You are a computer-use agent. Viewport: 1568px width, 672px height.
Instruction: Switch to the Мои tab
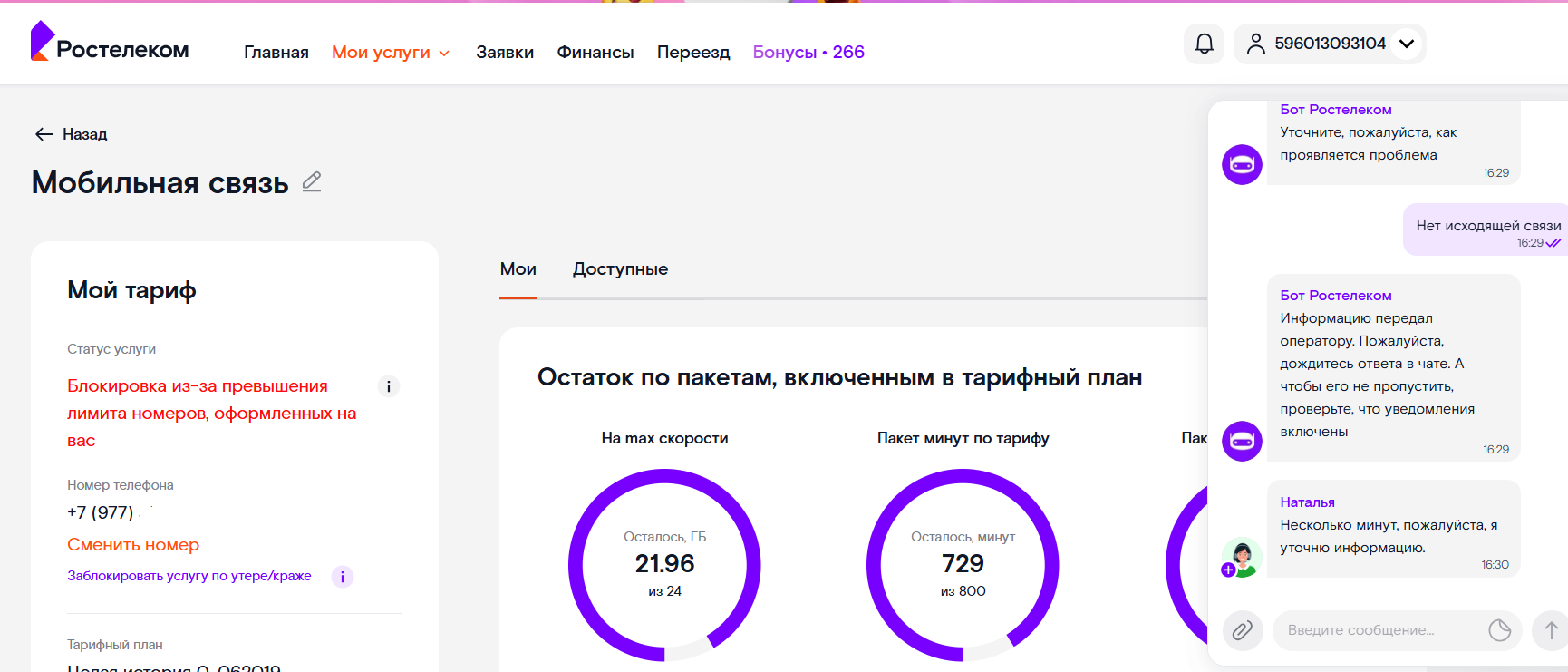[x=518, y=269]
